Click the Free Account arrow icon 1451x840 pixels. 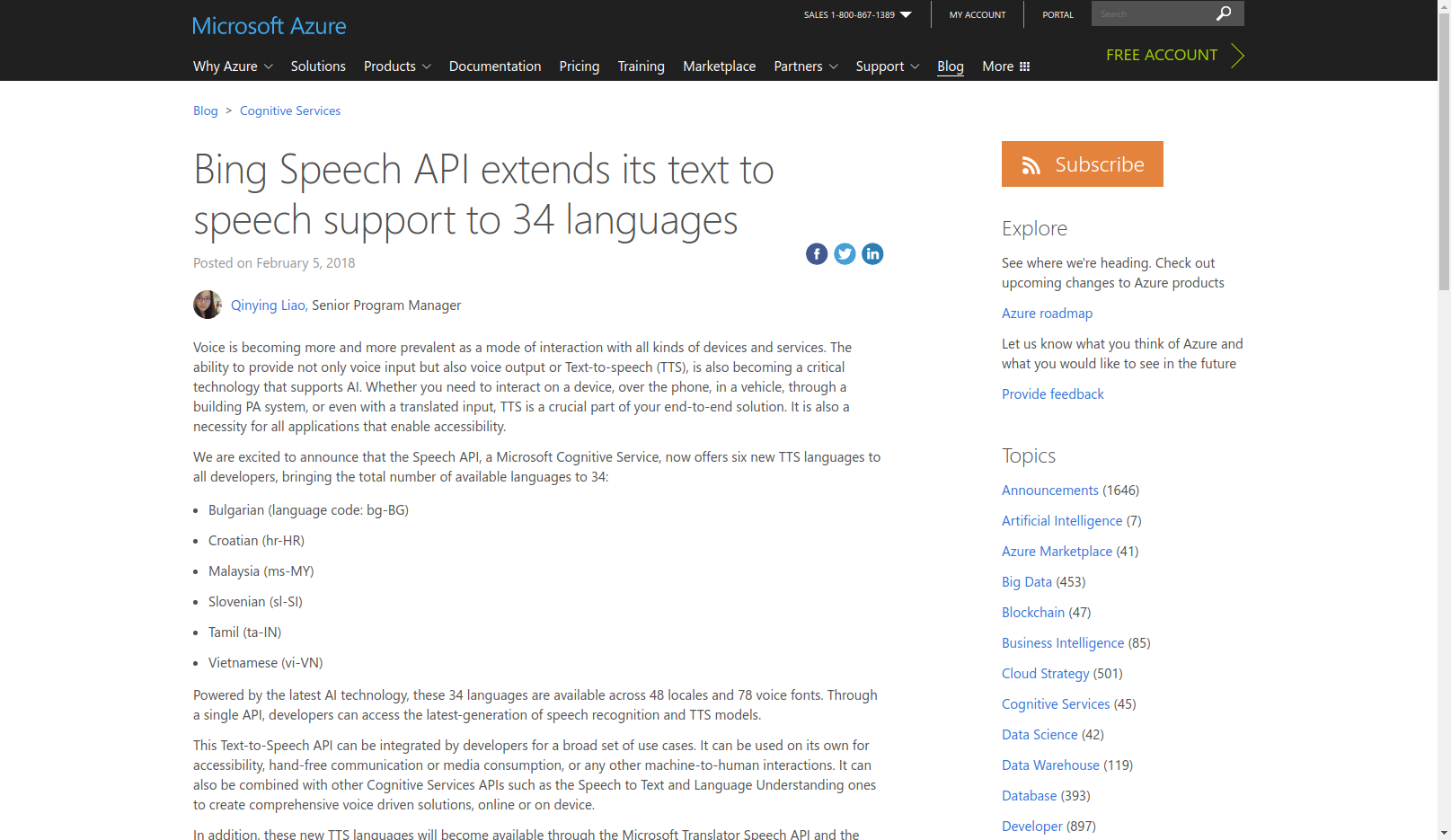click(x=1237, y=56)
